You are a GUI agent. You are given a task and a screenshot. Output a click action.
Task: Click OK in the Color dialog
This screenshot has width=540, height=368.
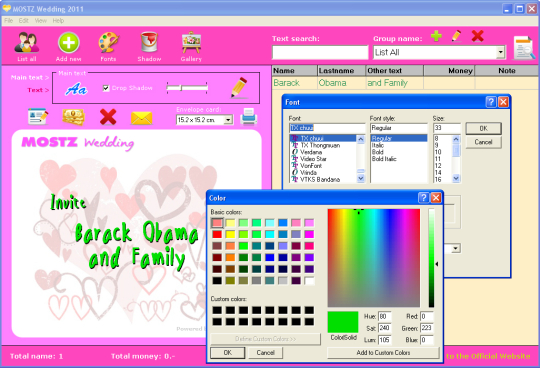(x=228, y=353)
